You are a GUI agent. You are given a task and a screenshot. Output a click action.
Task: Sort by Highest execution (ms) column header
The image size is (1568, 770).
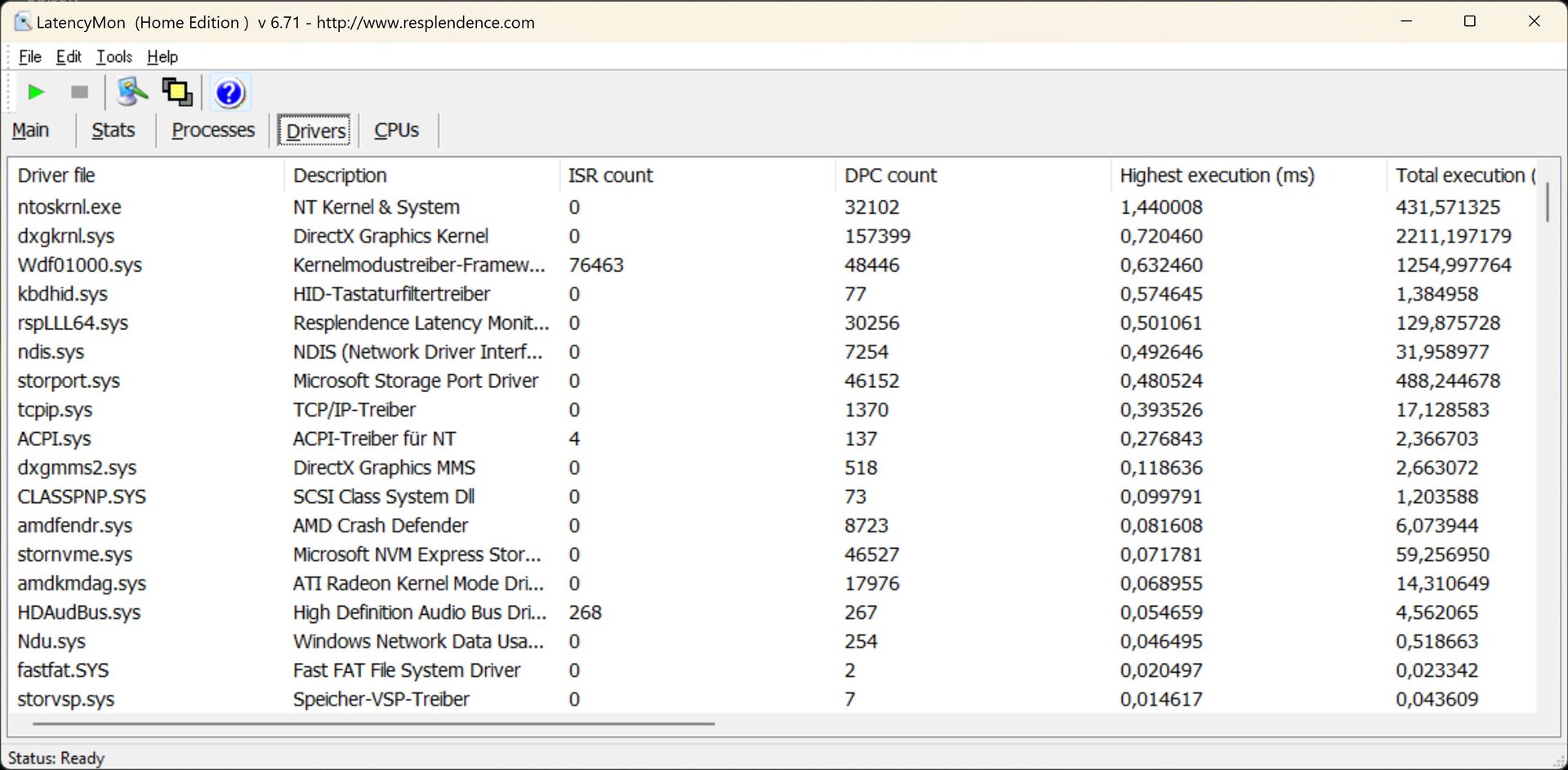(1217, 176)
